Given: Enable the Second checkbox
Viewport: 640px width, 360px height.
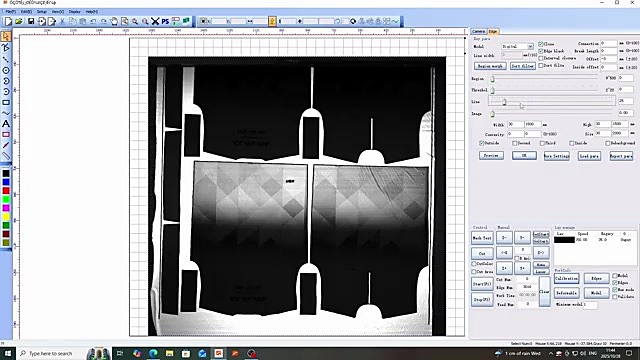Looking at the screenshot, I should coord(515,143).
